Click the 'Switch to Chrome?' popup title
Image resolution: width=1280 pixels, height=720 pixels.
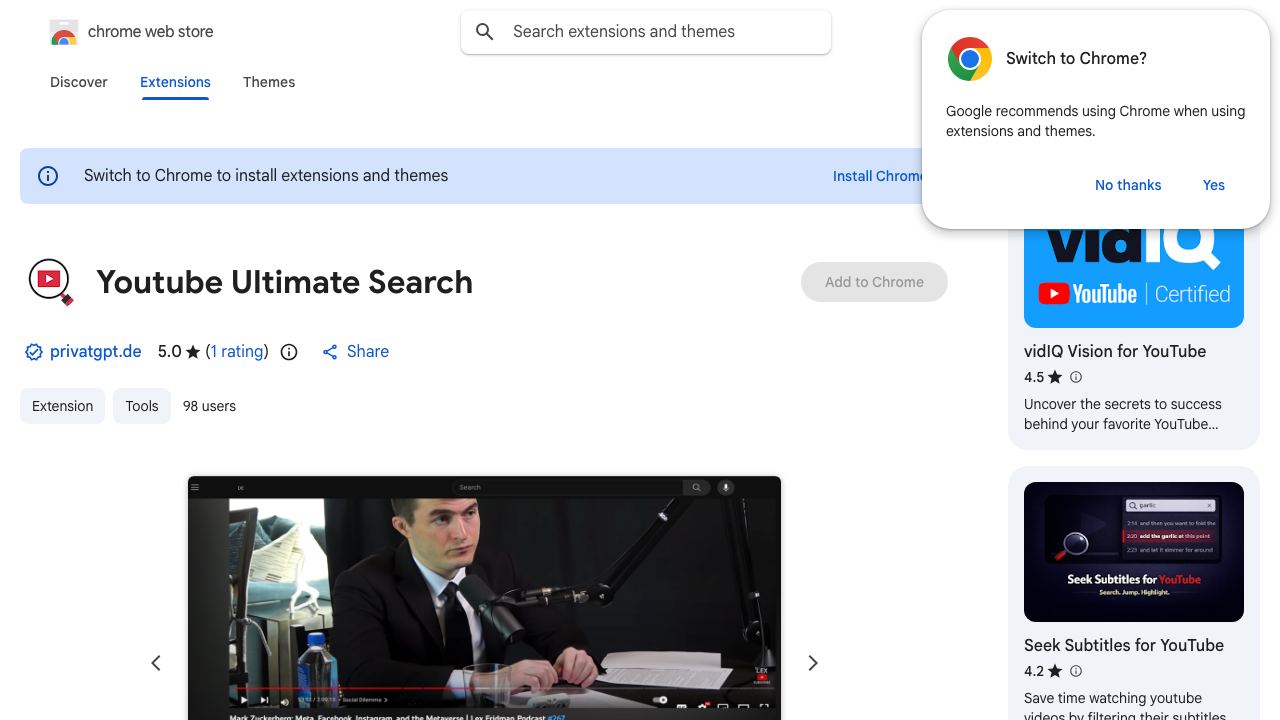1076,59
